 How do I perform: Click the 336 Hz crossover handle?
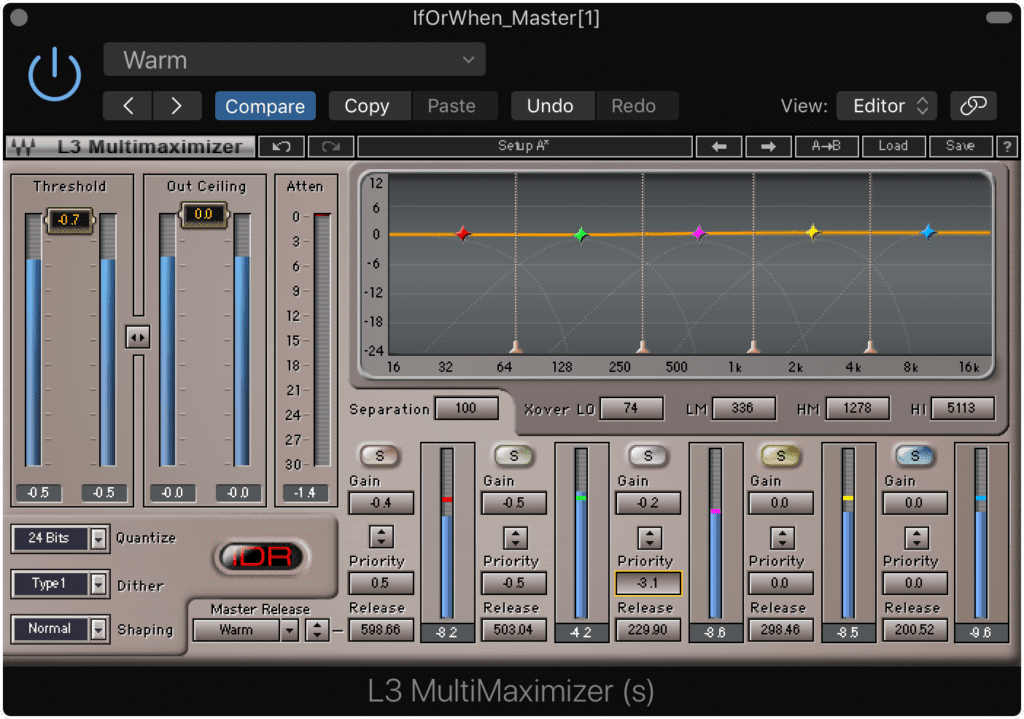click(643, 346)
